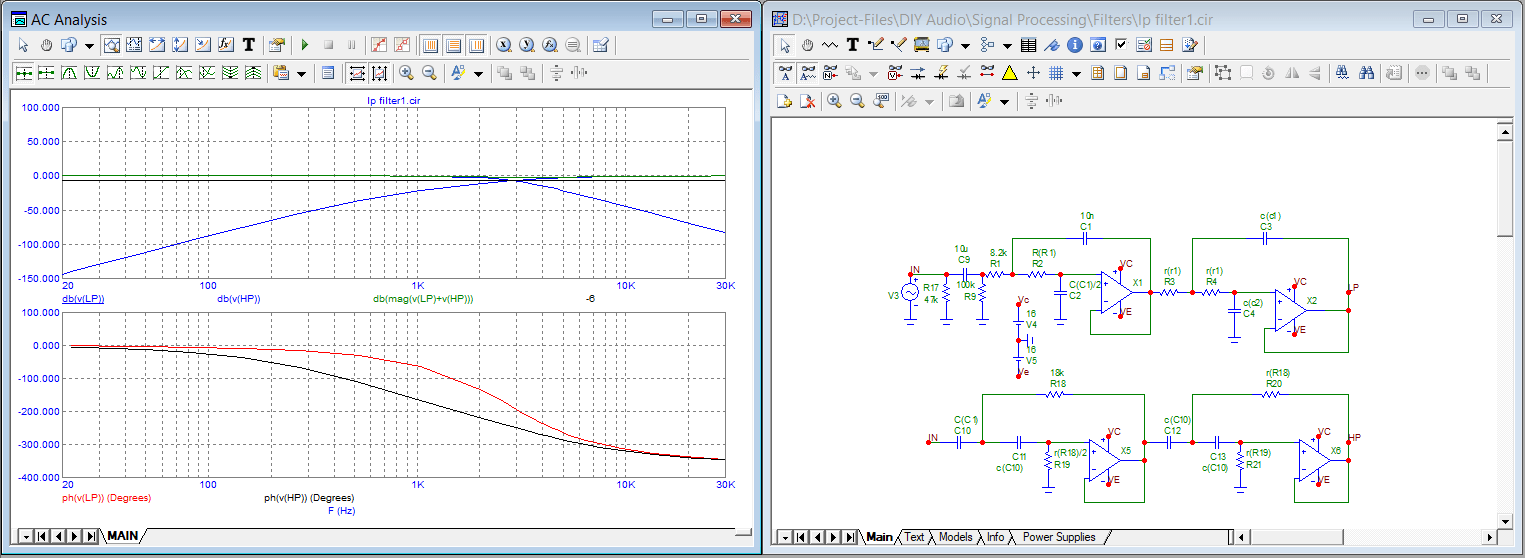Click the ph(v(HP)) (Degrees) legend label
Screen dimensions: 1525x558
309,497
